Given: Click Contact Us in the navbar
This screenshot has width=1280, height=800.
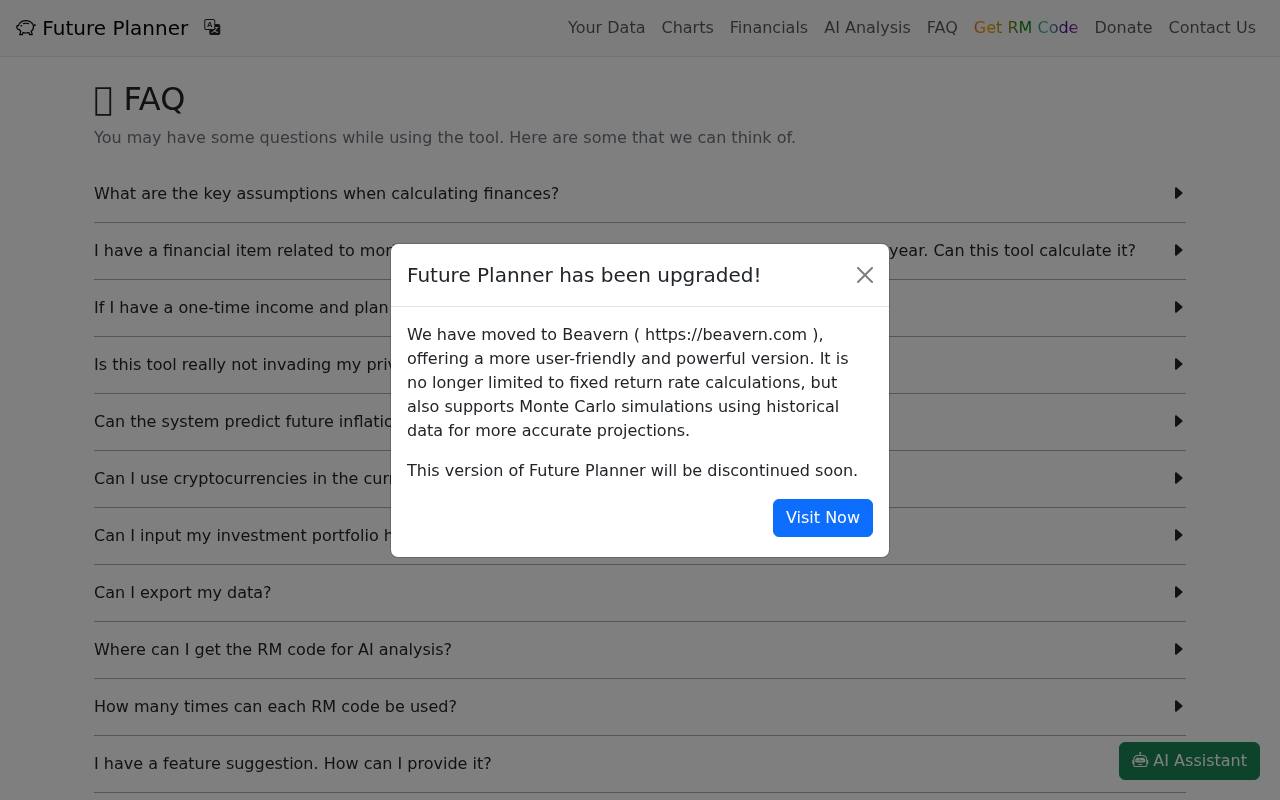Looking at the screenshot, I should point(1212,28).
